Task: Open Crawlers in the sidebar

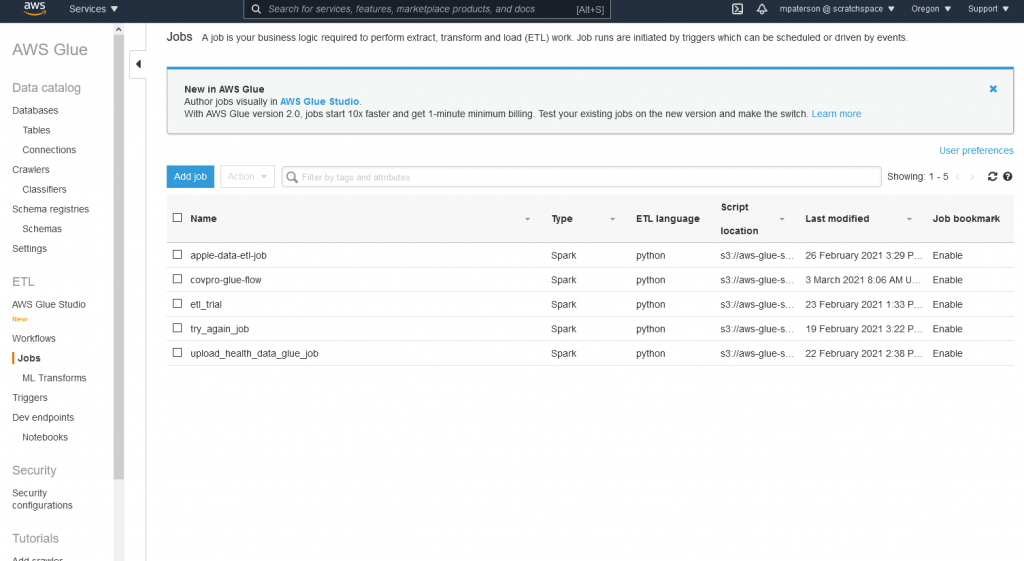Action: pos(31,169)
